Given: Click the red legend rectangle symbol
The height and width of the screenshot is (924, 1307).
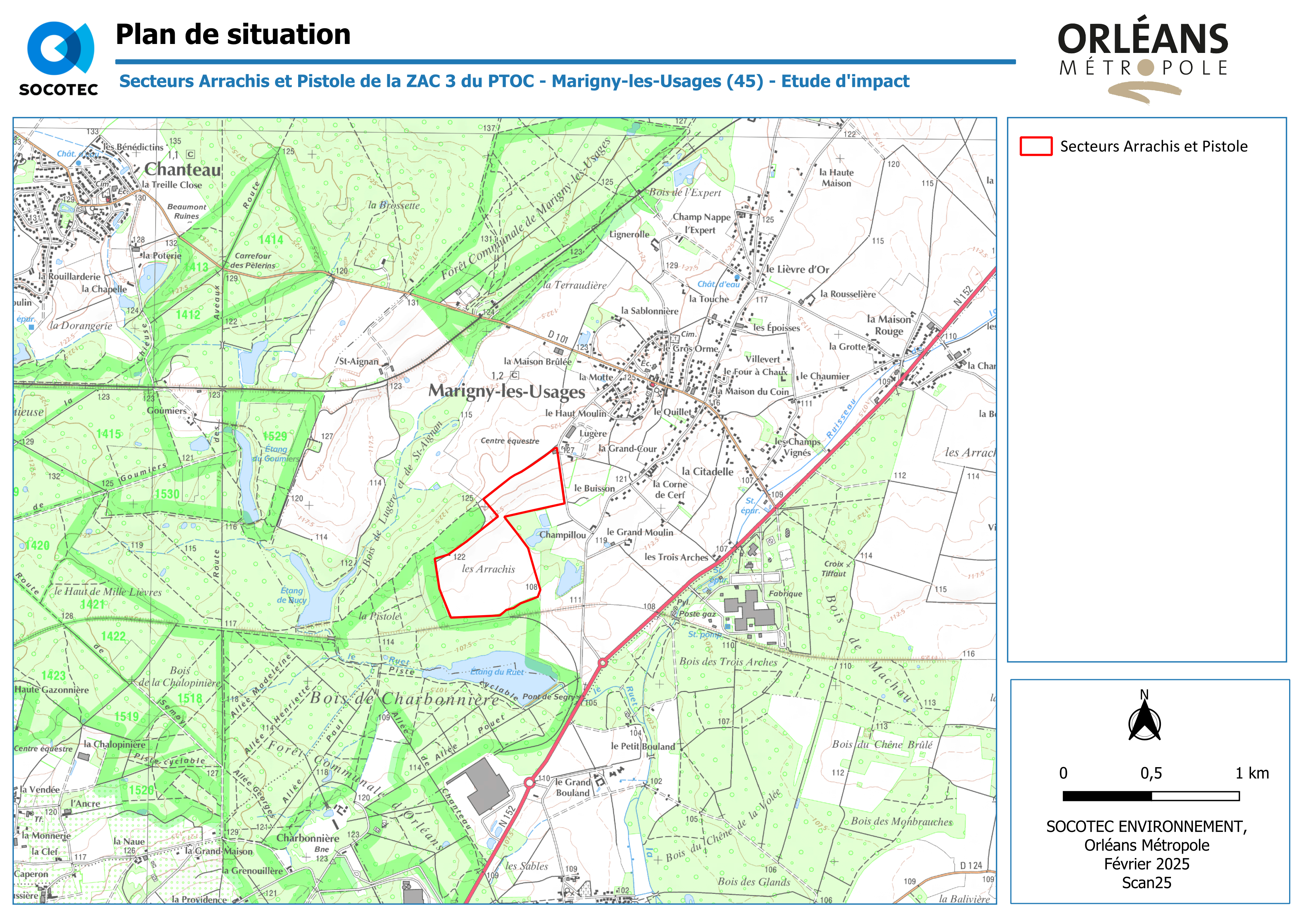Looking at the screenshot, I should (x=1035, y=146).
